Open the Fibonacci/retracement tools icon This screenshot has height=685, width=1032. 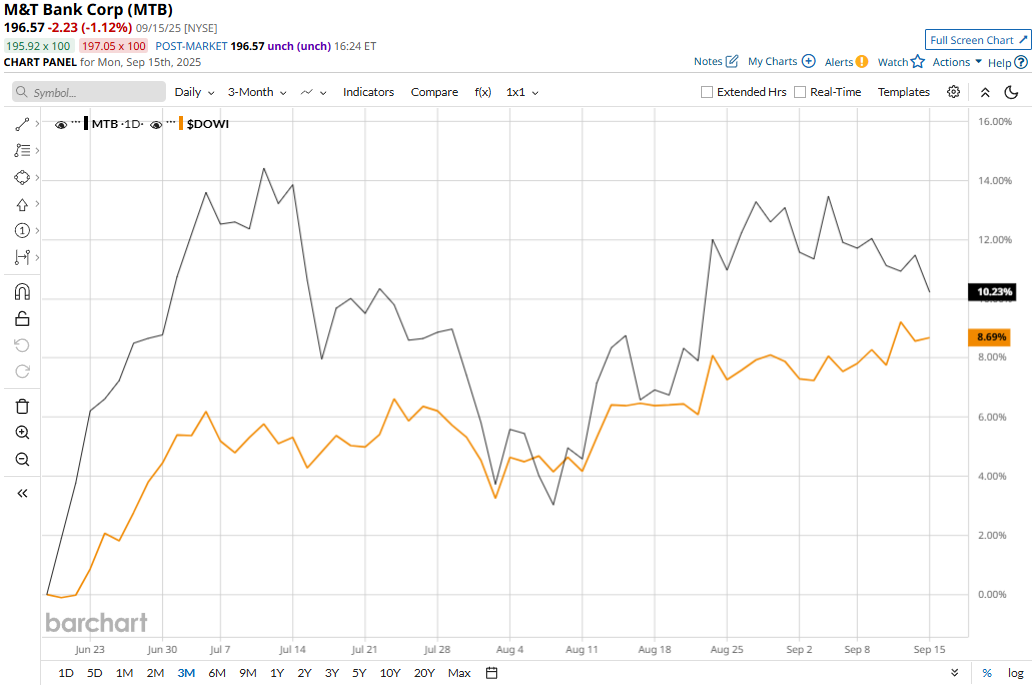[x=22, y=151]
